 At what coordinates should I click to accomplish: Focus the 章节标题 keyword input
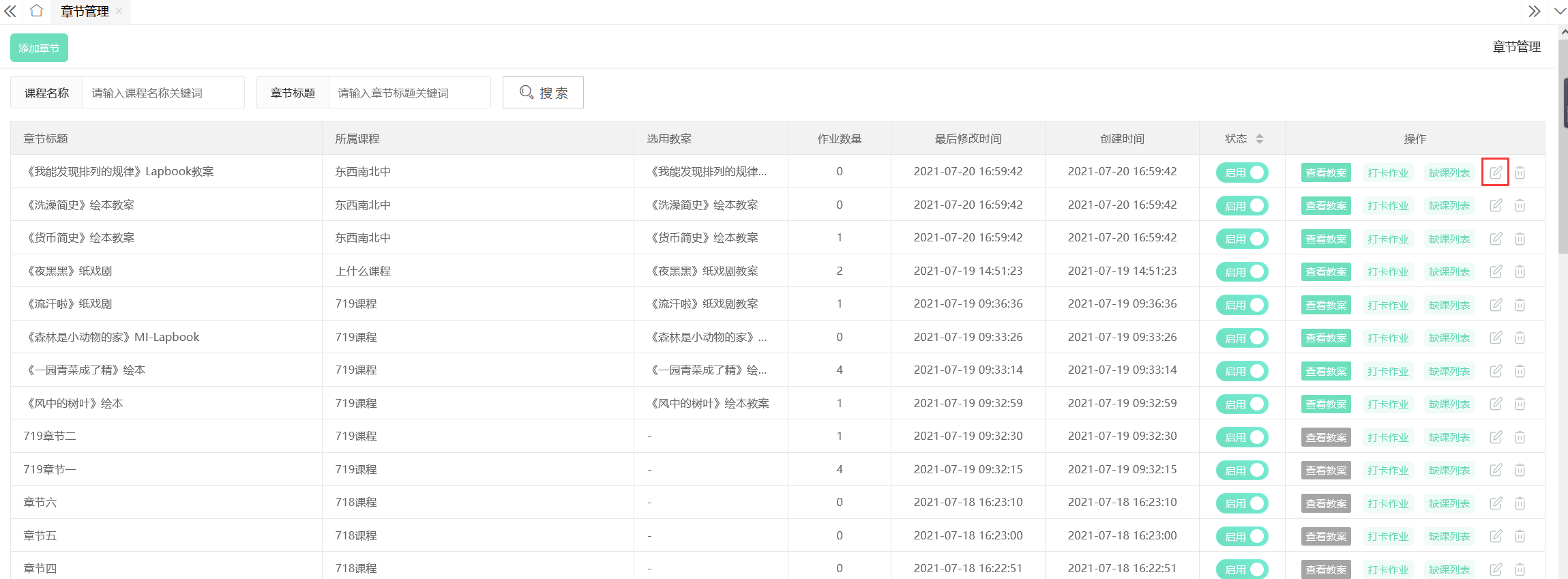coord(410,93)
